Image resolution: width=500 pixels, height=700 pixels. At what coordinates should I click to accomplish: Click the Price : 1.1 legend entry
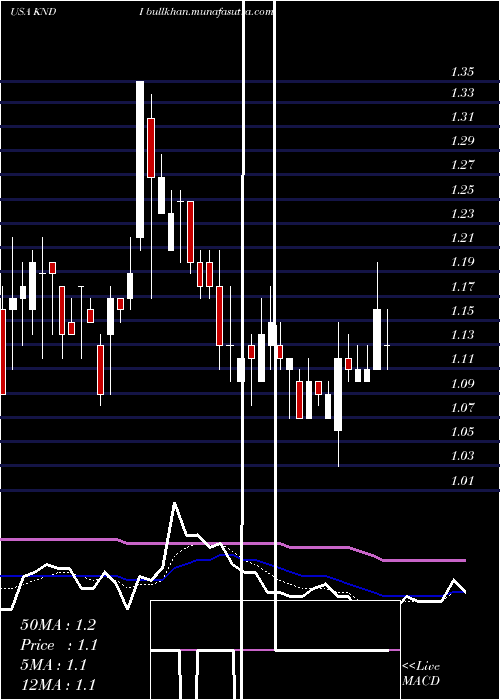tap(59, 645)
